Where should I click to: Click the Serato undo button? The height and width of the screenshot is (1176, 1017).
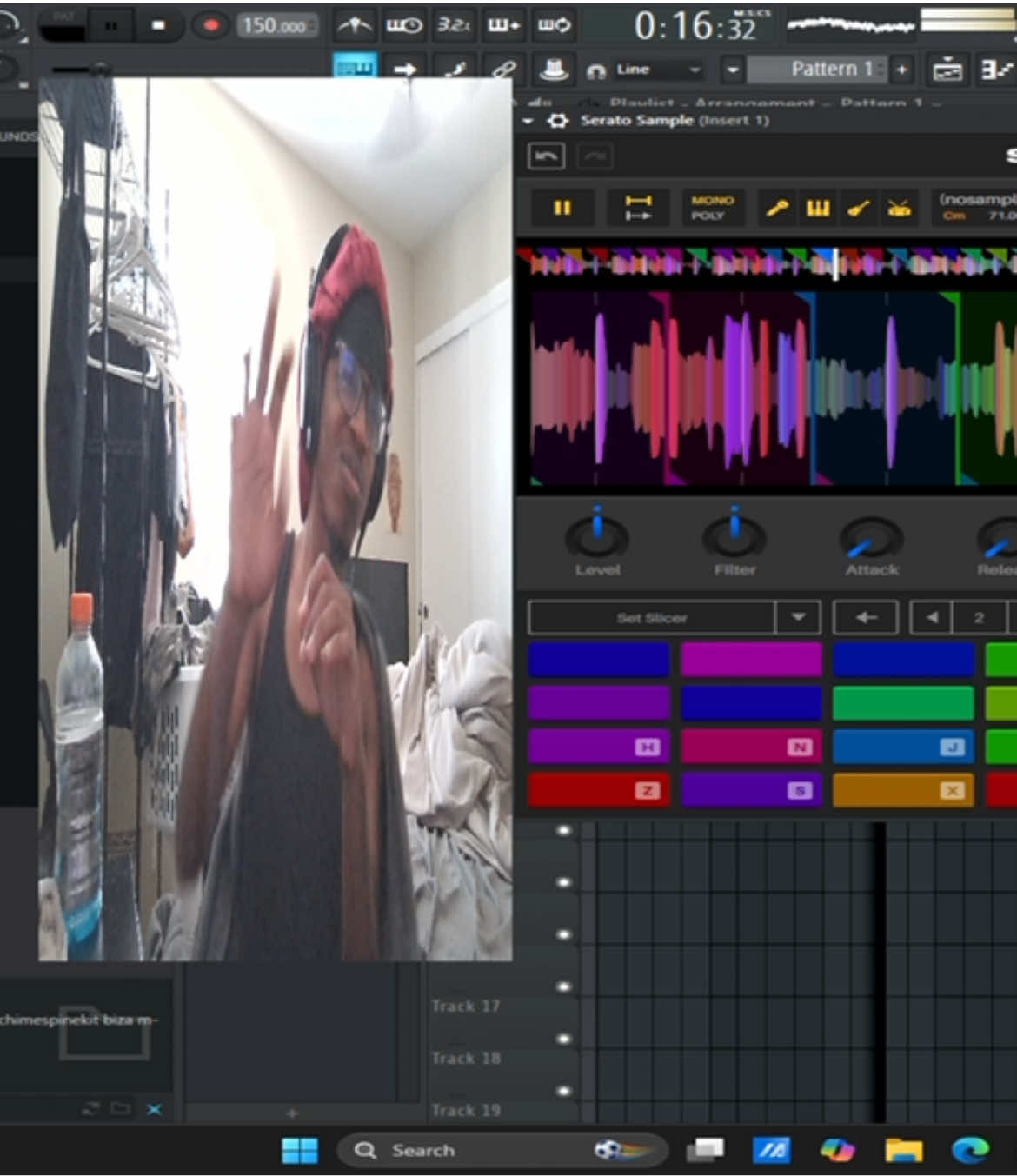coord(547,156)
